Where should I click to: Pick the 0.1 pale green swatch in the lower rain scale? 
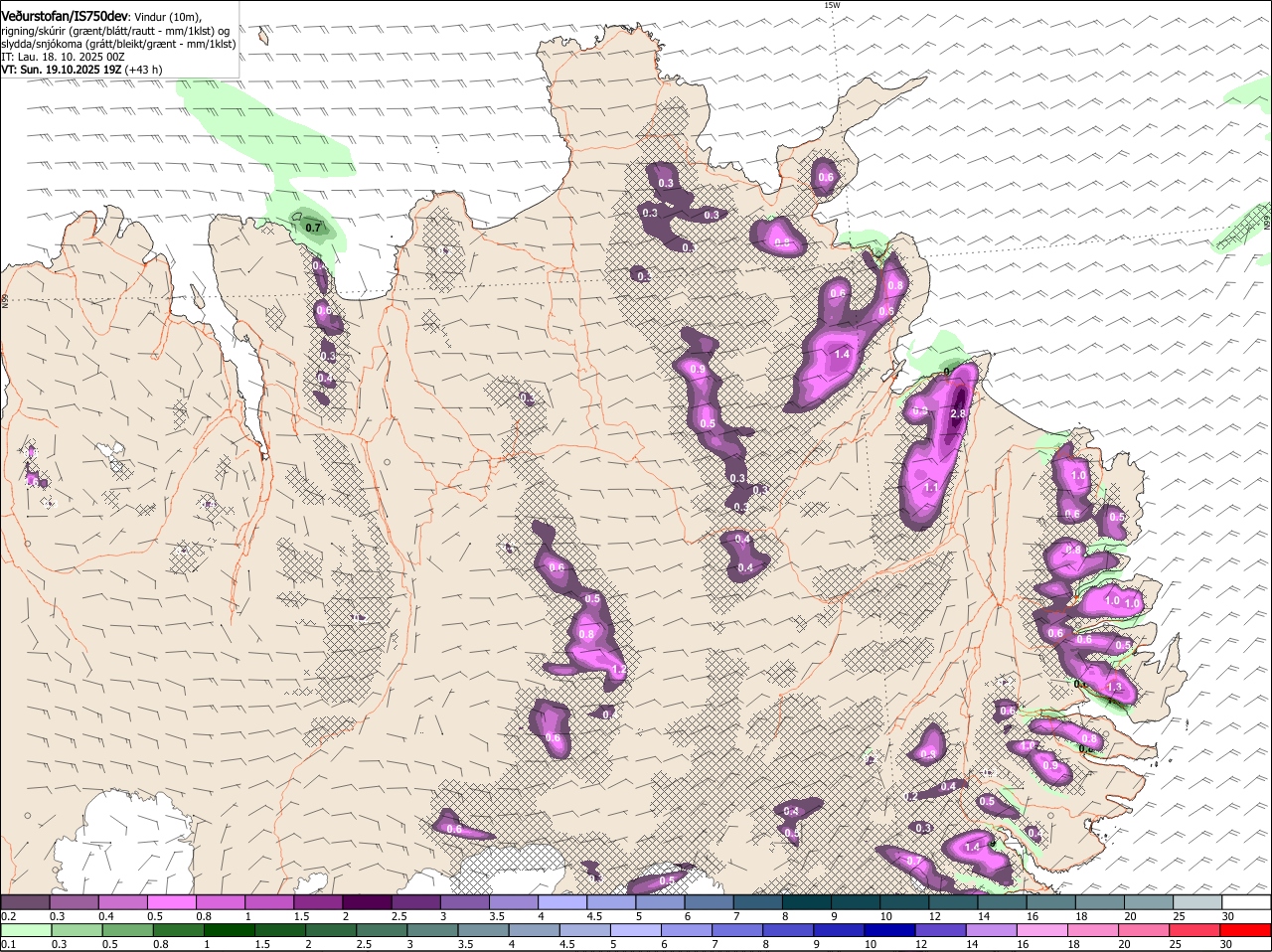(x=26, y=930)
